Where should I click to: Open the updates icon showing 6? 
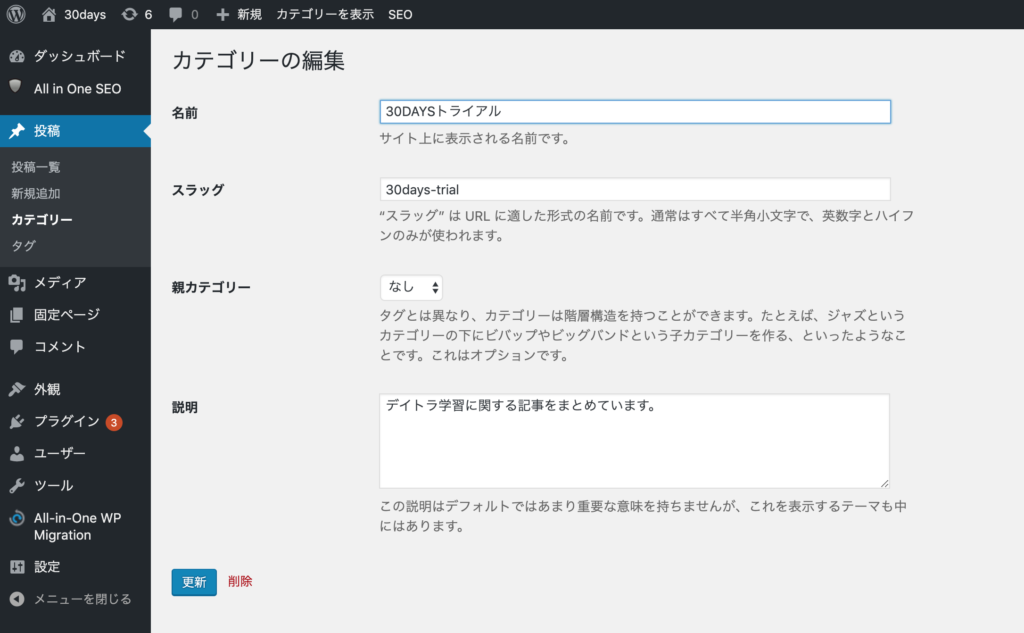130,14
